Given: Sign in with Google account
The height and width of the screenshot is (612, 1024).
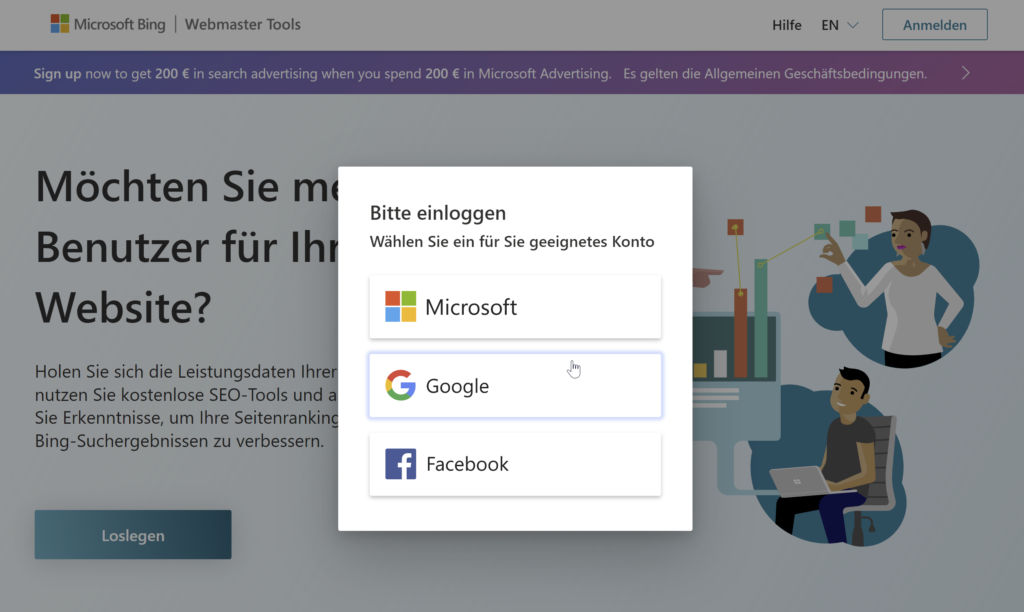Looking at the screenshot, I should pos(515,385).
